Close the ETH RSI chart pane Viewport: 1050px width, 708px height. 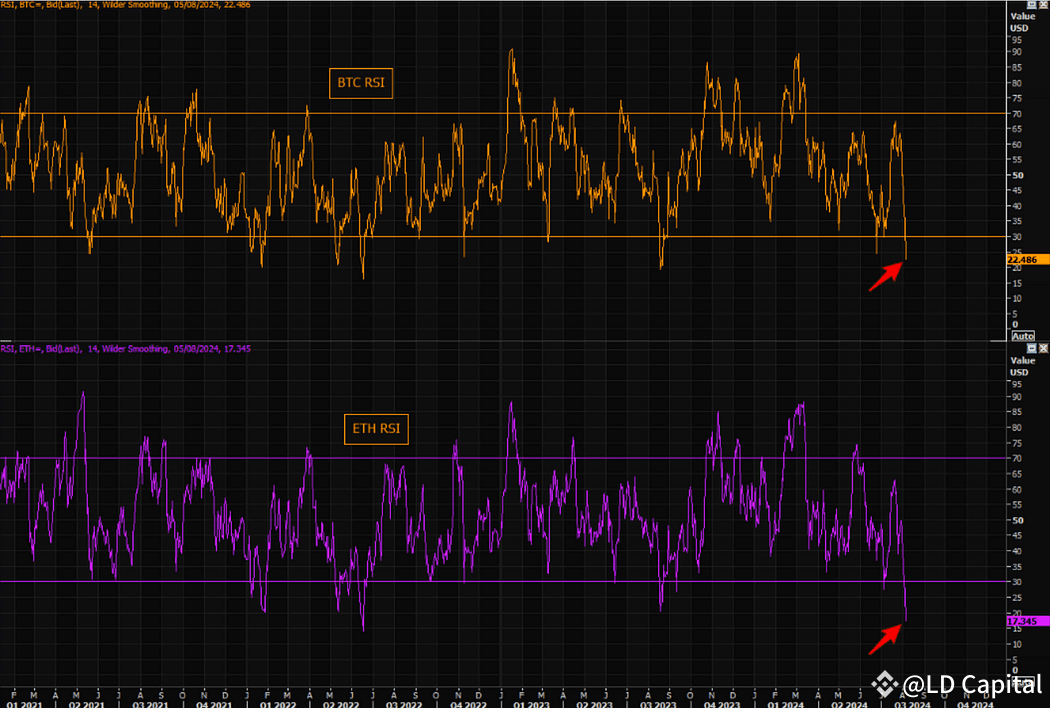[x=1043, y=348]
